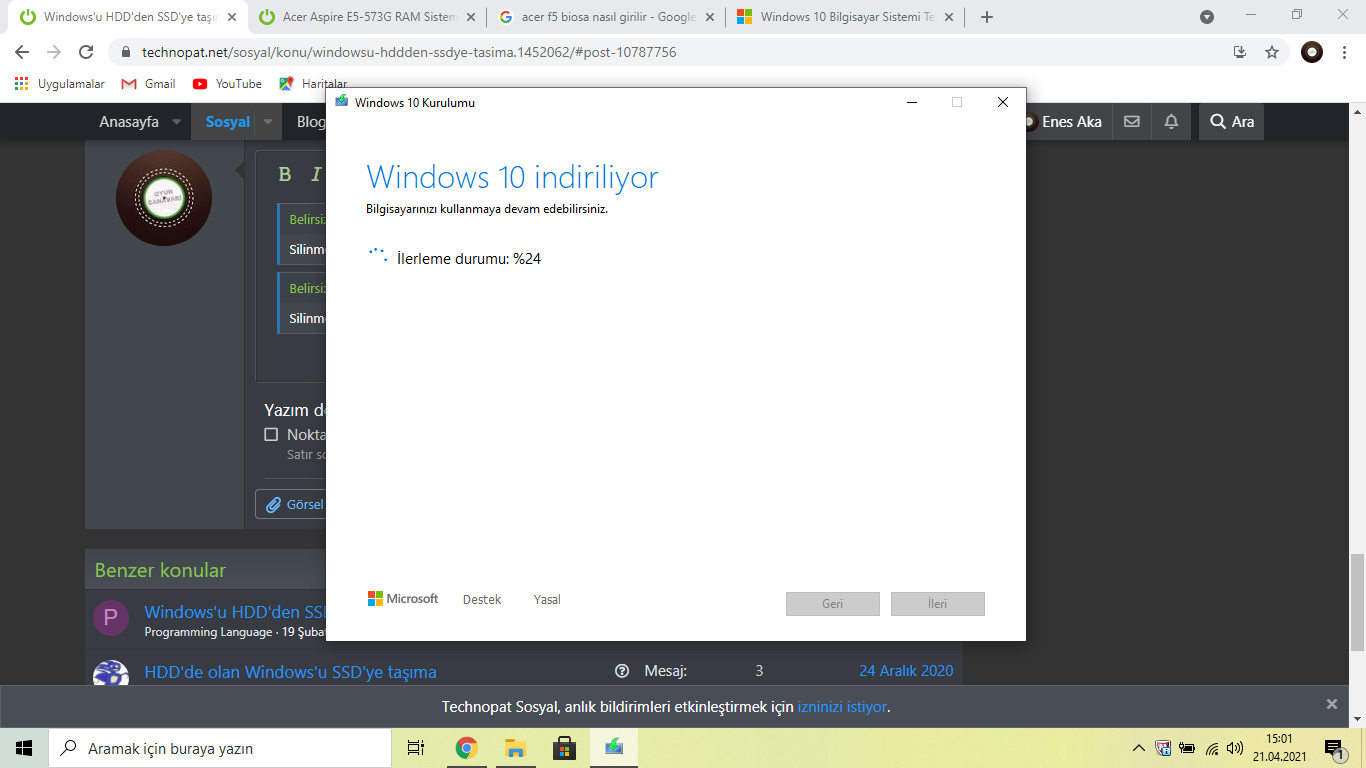1366x768 pixels.
Task: Open Task View from the taskbar
Action: 416,748
